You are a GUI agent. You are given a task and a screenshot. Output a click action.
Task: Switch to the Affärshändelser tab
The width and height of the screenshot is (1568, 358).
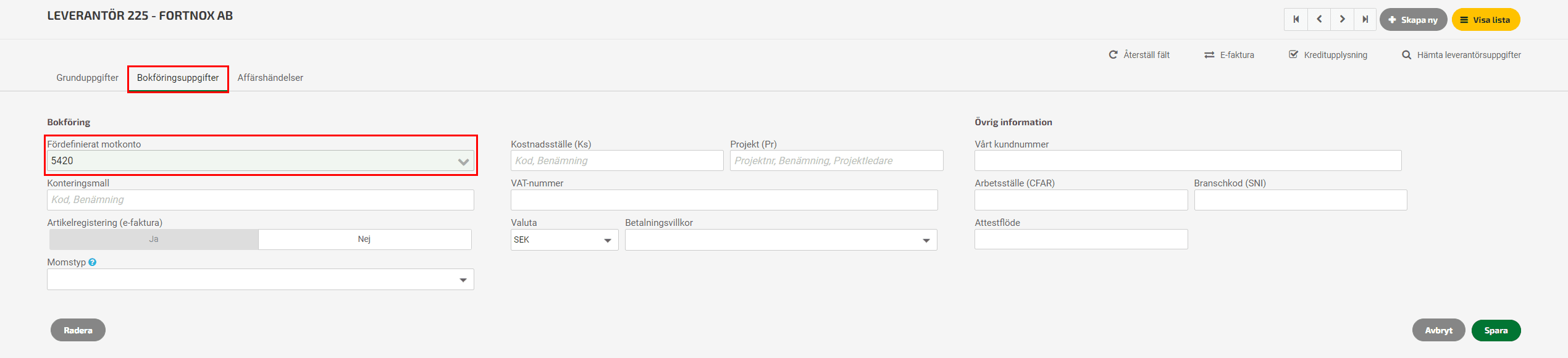(x=270, y=78)
